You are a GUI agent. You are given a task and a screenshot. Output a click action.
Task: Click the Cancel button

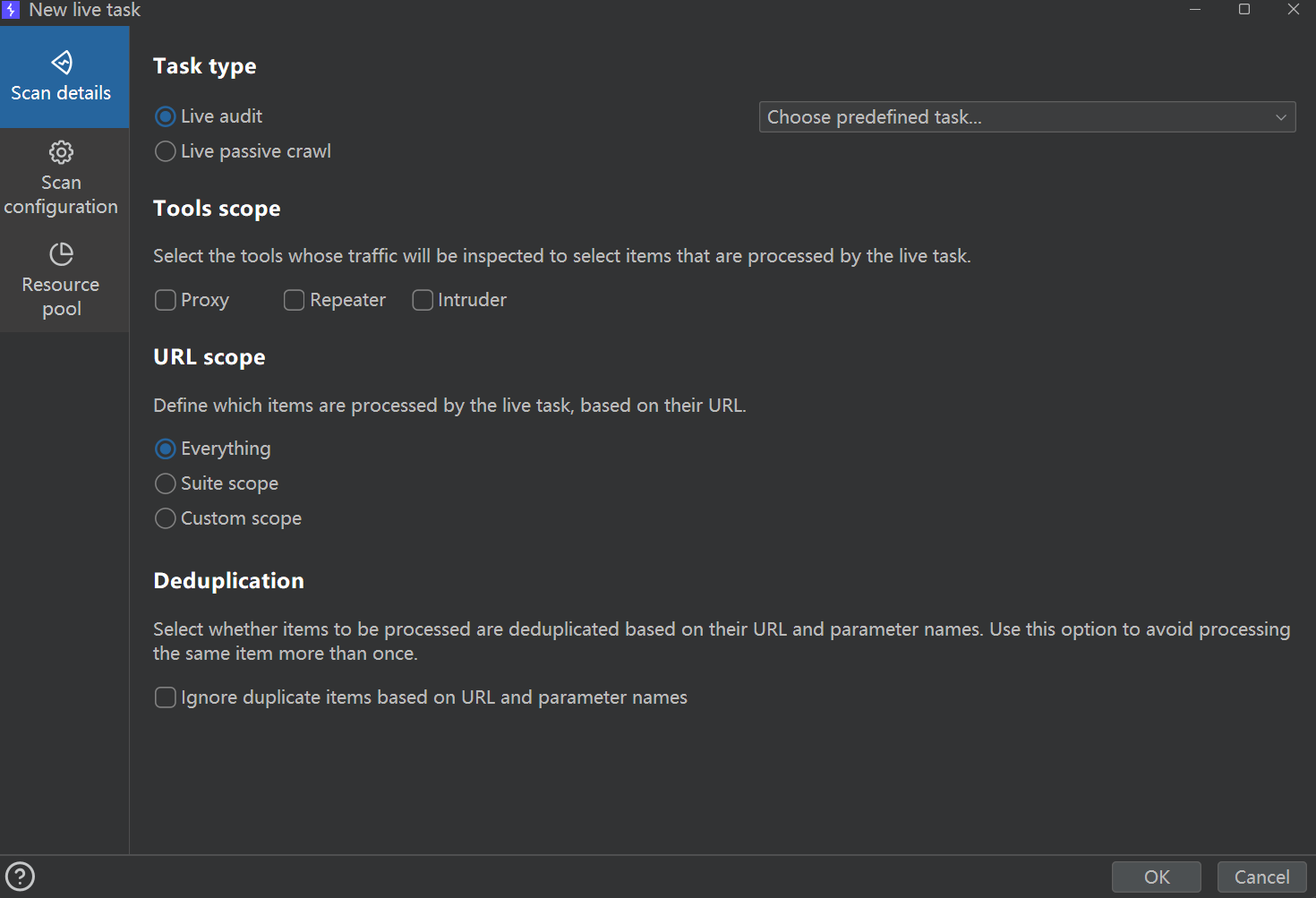tap(1261, 877)
